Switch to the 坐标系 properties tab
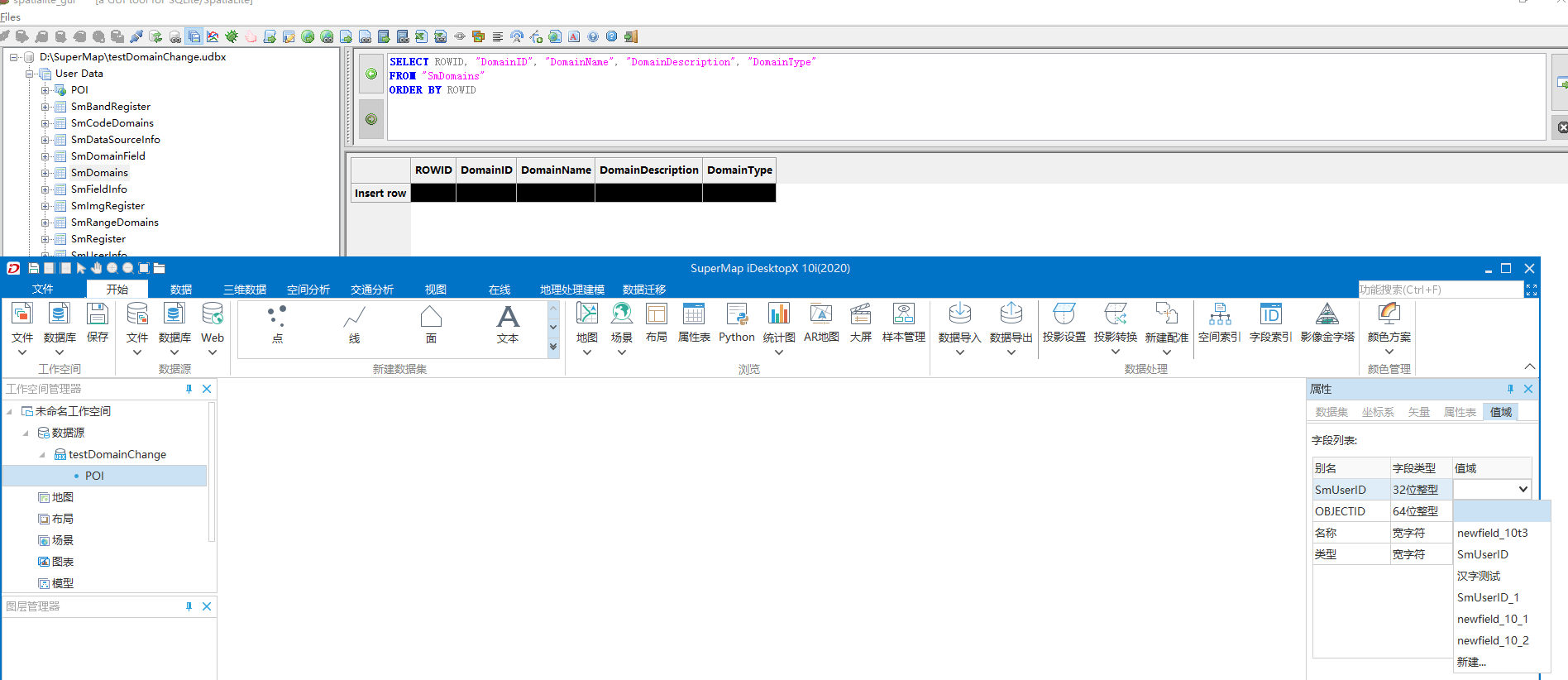The height and width of the screenshot is (680, 1568). (1378, 412)
